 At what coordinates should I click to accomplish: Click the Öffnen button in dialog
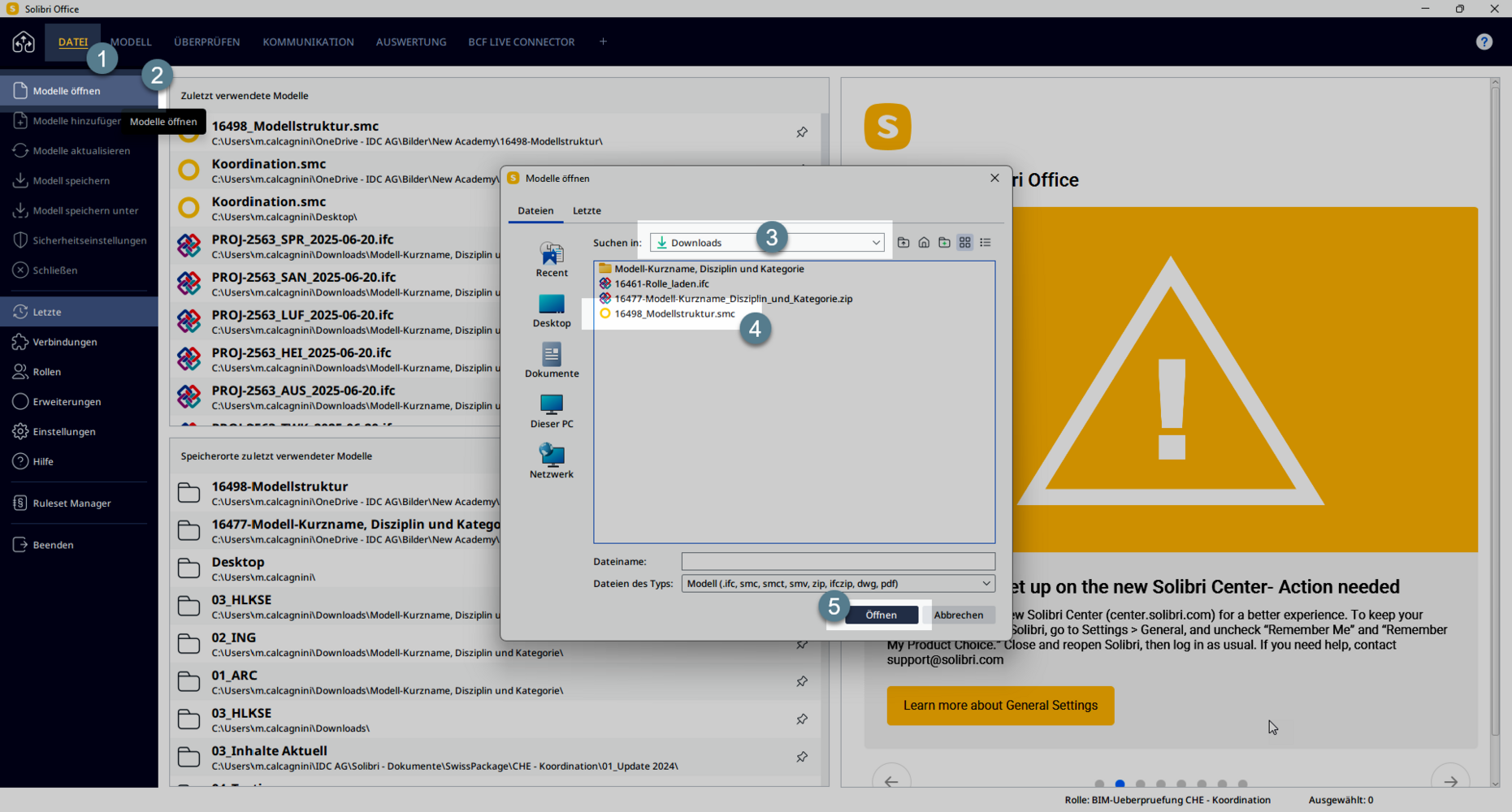point(882,615)
